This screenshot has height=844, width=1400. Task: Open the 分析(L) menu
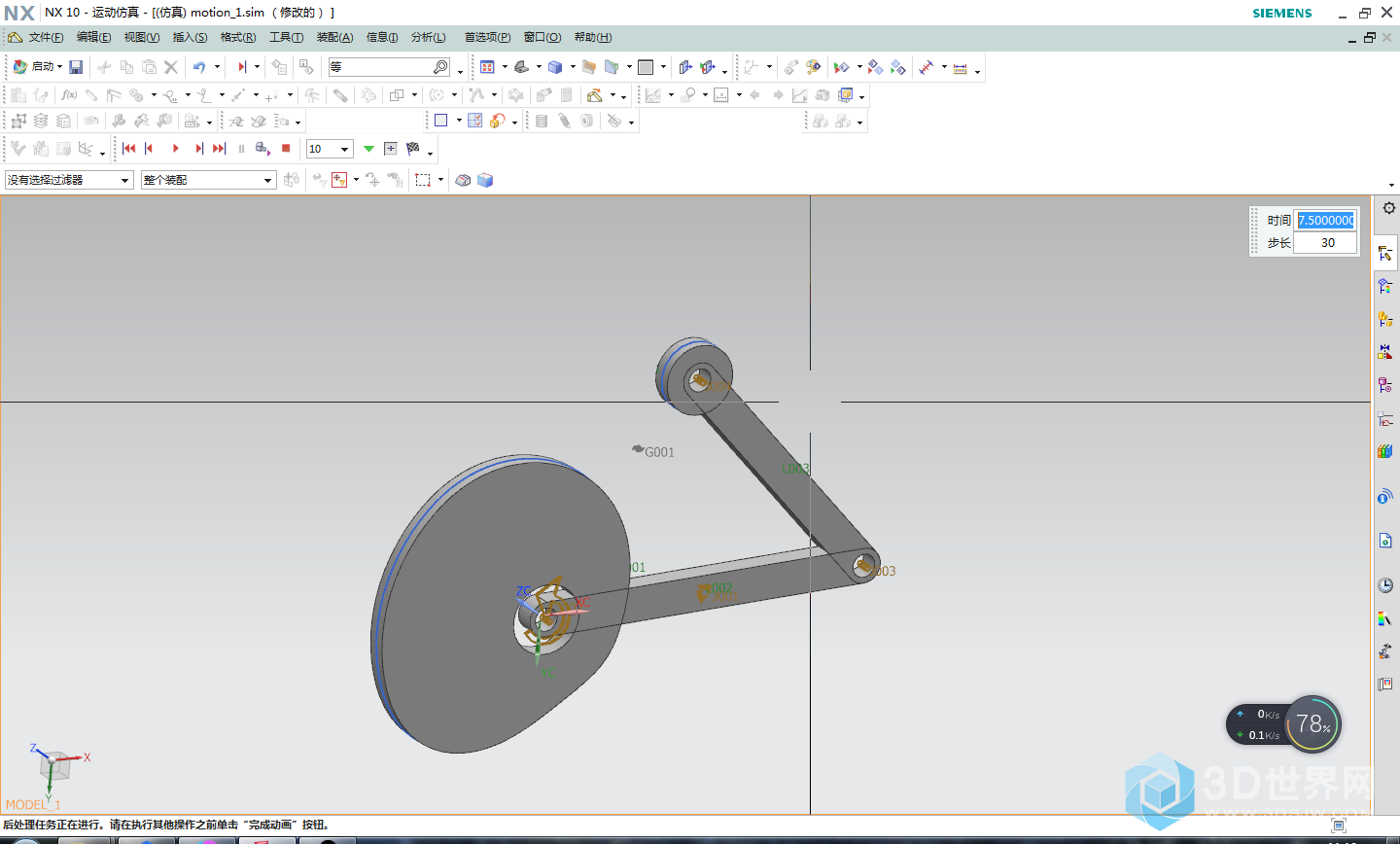click(x=428, y=37)
